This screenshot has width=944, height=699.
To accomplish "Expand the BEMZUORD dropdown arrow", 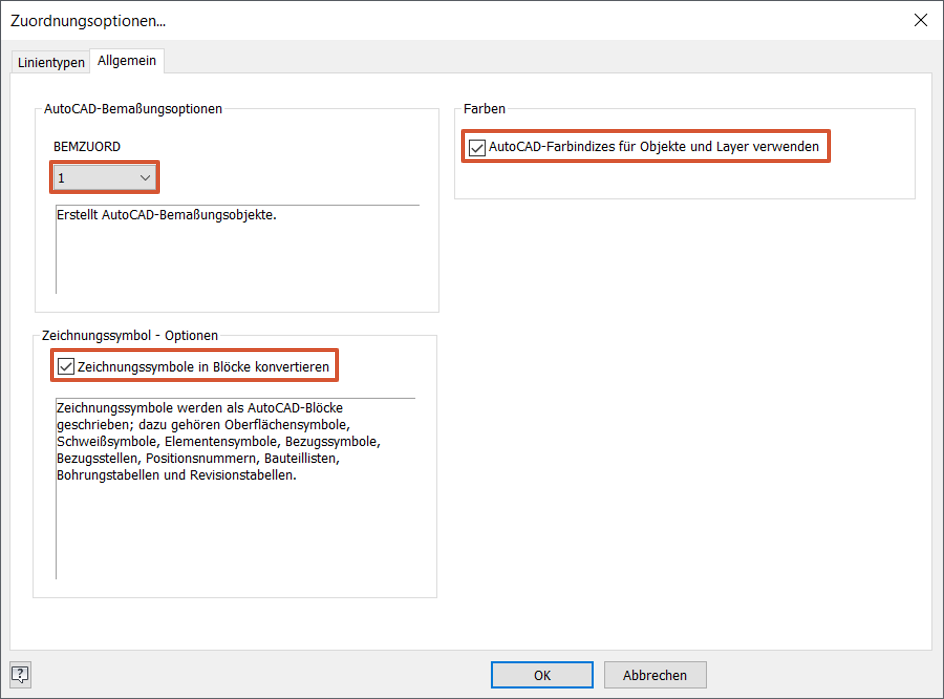I will click(145, 178).
